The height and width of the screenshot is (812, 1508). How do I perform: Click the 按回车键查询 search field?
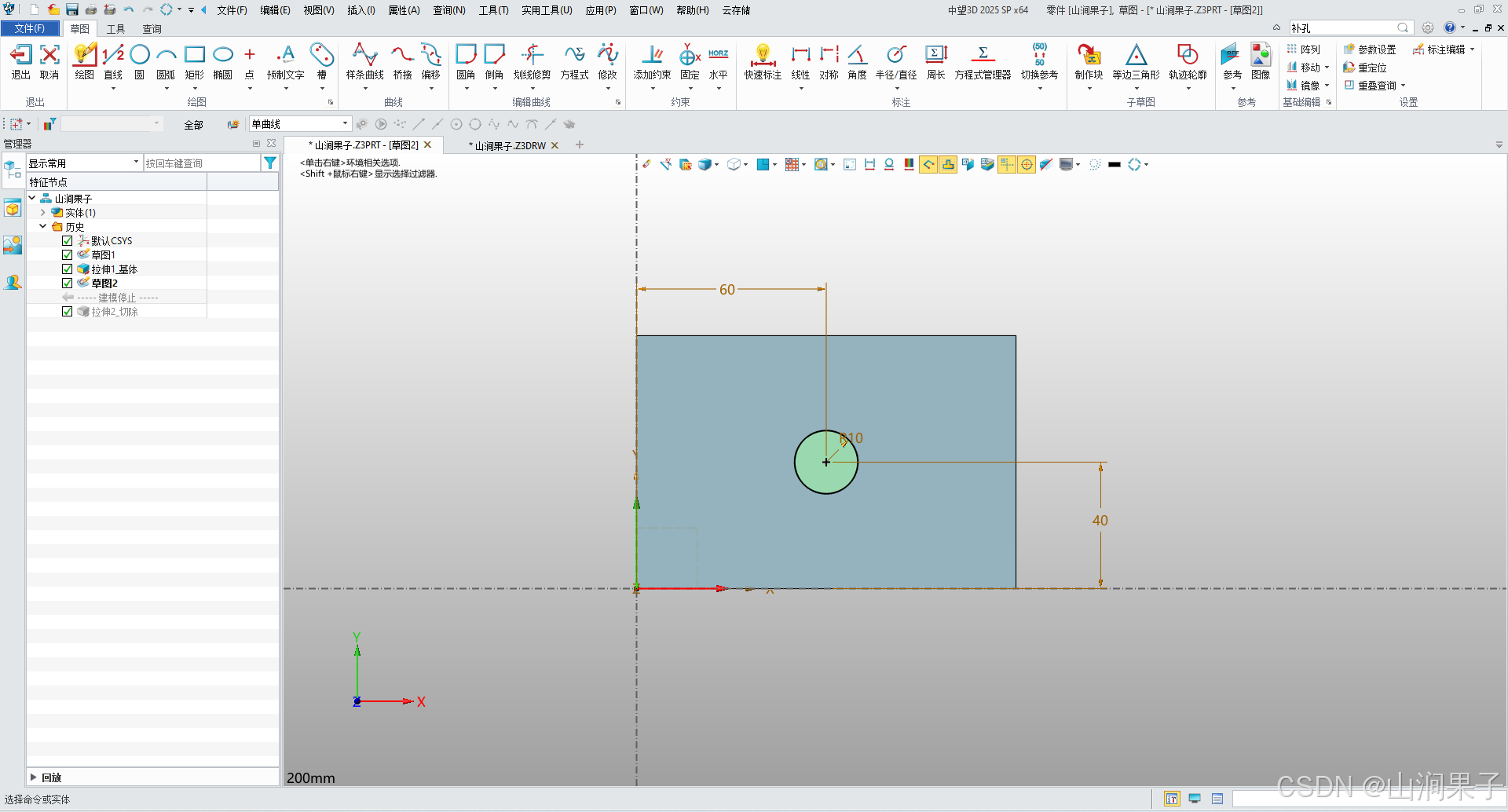tap(202, 163)
